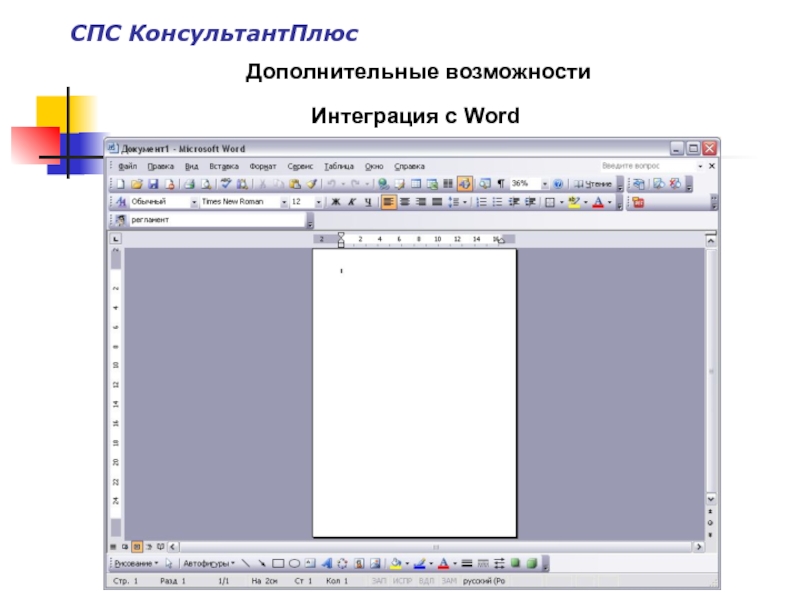Image resolution: width=800 pixels, height=600 pixels.
Task: Run the spelling check icon
Action: click(226, 184)
